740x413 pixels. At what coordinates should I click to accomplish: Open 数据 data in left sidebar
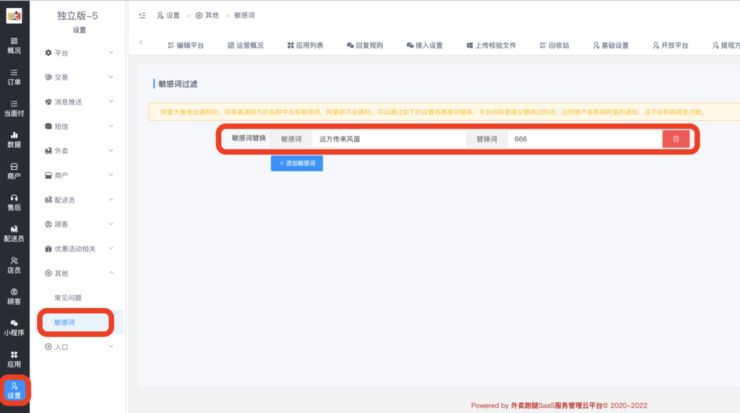14,140
